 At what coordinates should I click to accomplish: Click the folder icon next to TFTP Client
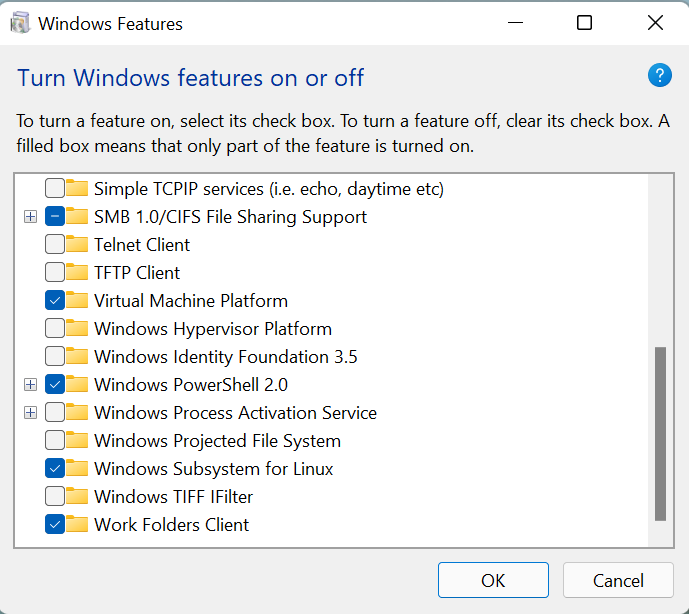click(x=77, y=273)
